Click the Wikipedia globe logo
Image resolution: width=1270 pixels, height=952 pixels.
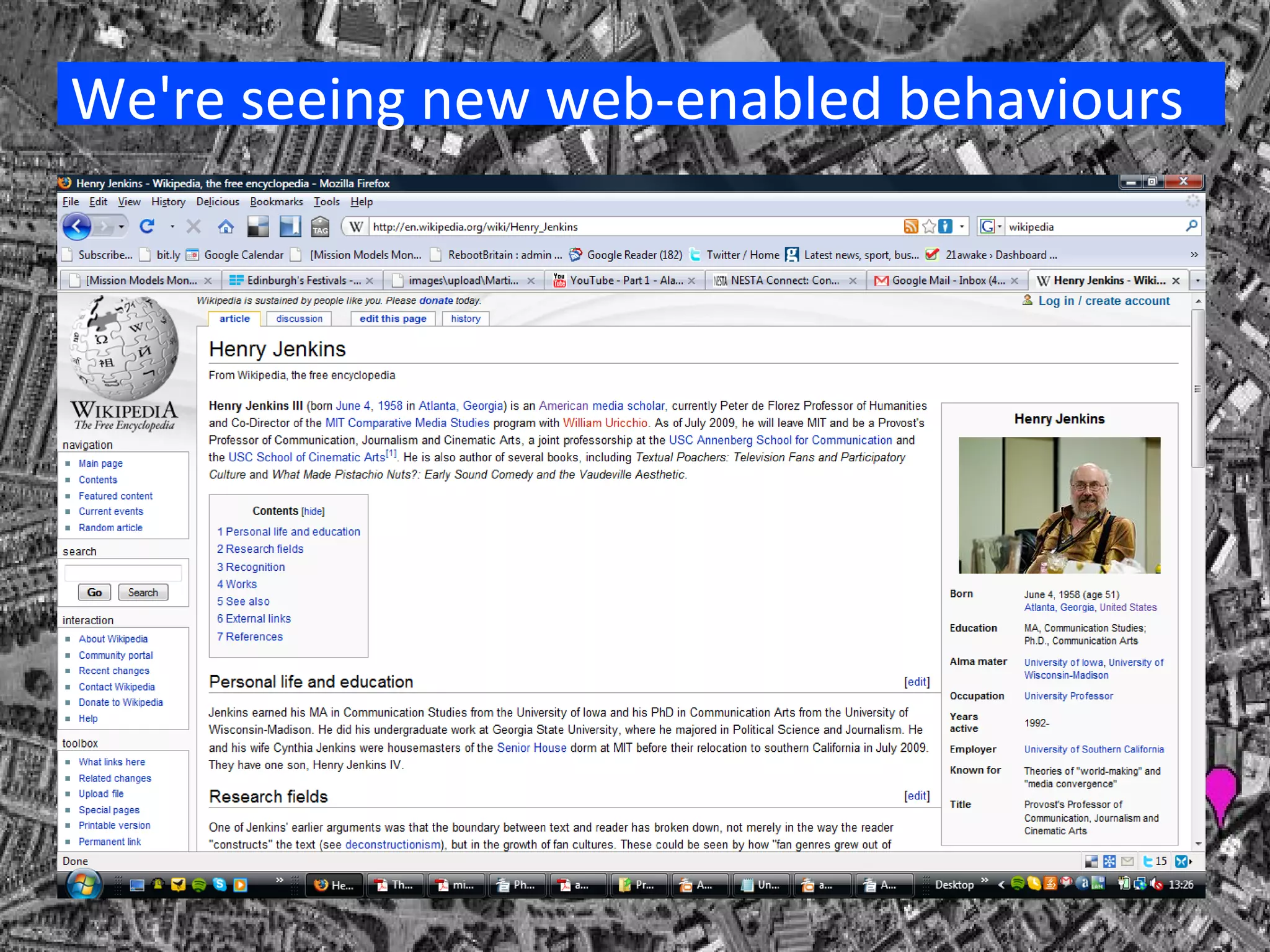pyautogui.click(x=124, y=363)
